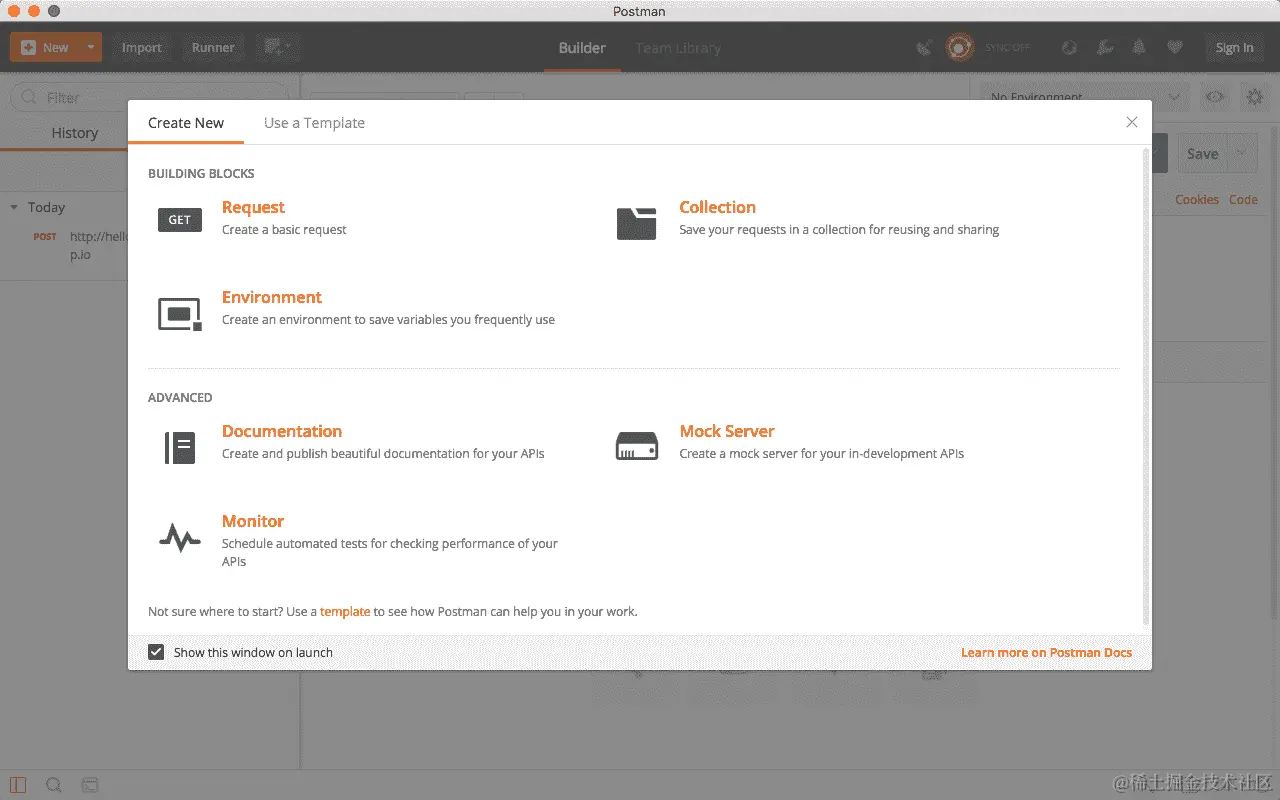This screenshot has height=800, width=1280.
Task: Click the Mock Server heading link
Action: point(727,431)
